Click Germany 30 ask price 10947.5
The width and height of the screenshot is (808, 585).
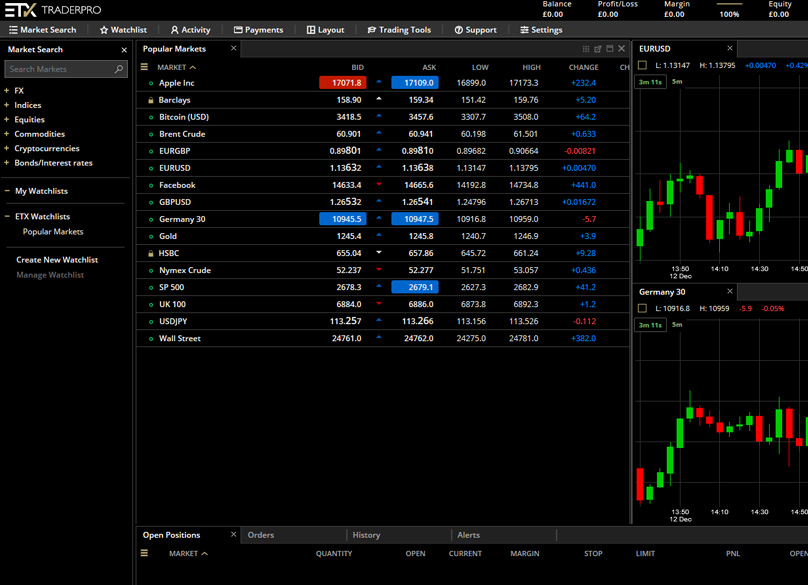[x=415, y=219]
